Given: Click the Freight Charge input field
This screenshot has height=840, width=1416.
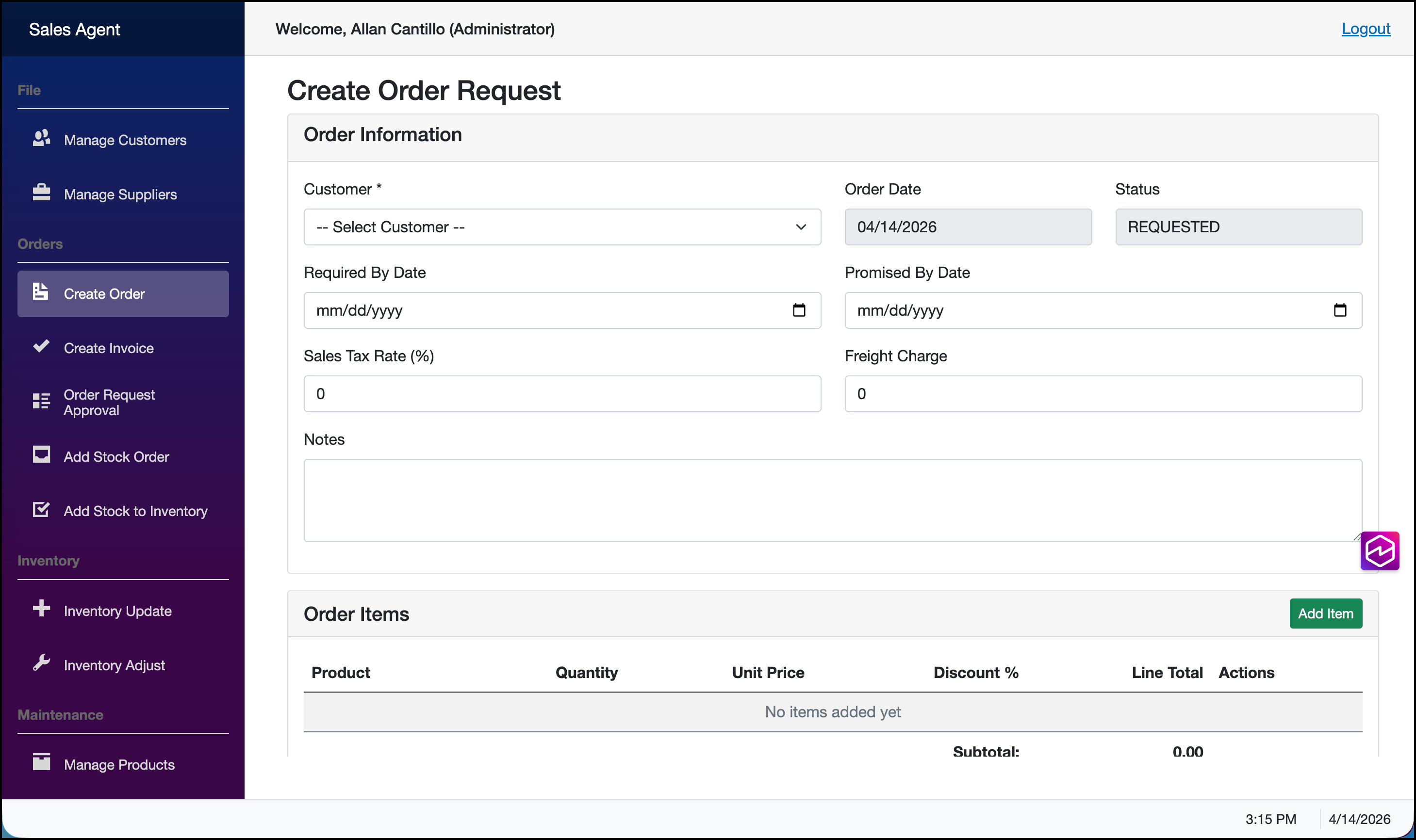Looking at the screenshot, I should click(1103, 393).
